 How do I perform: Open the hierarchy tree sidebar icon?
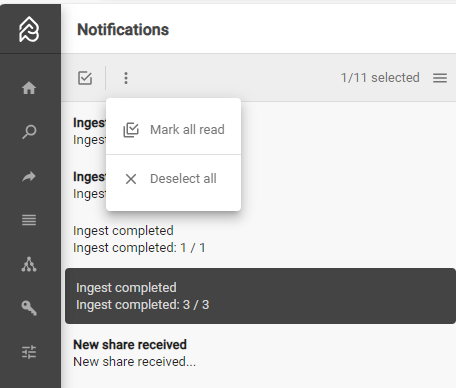click(29, 264)
